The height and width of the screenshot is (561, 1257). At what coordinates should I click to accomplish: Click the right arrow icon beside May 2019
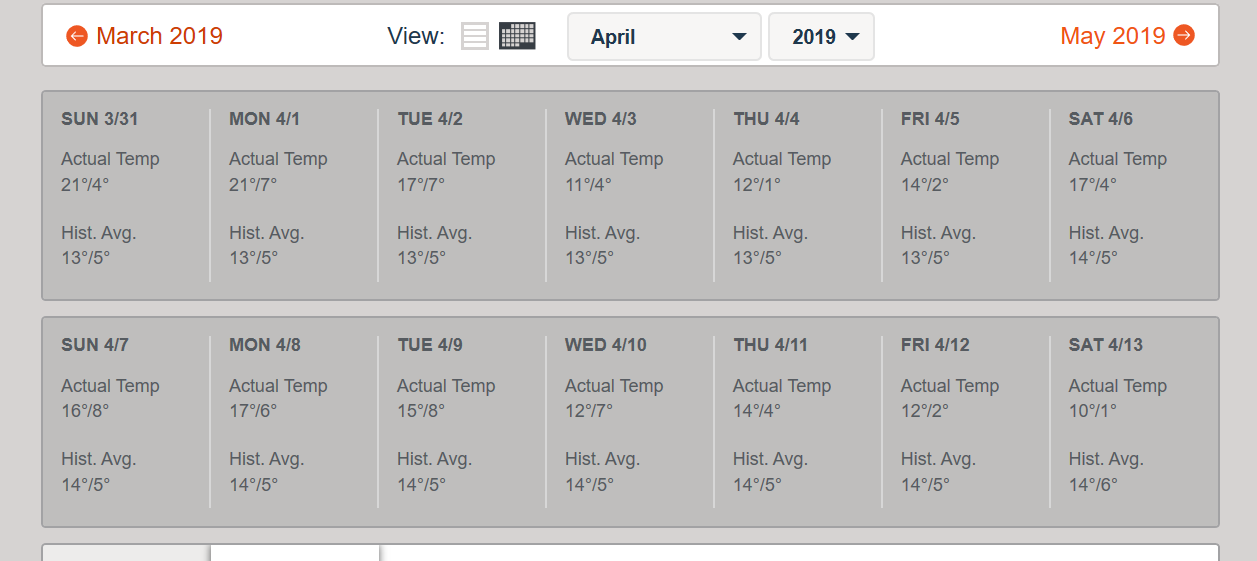click(1184, 36)
